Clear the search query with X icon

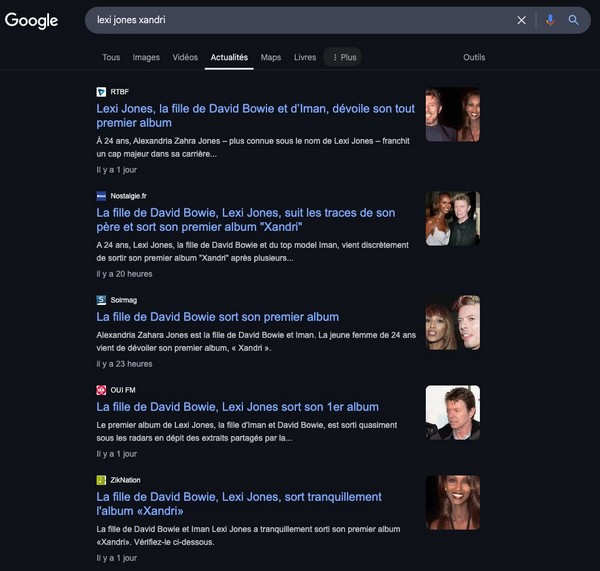tap(521, 20)
